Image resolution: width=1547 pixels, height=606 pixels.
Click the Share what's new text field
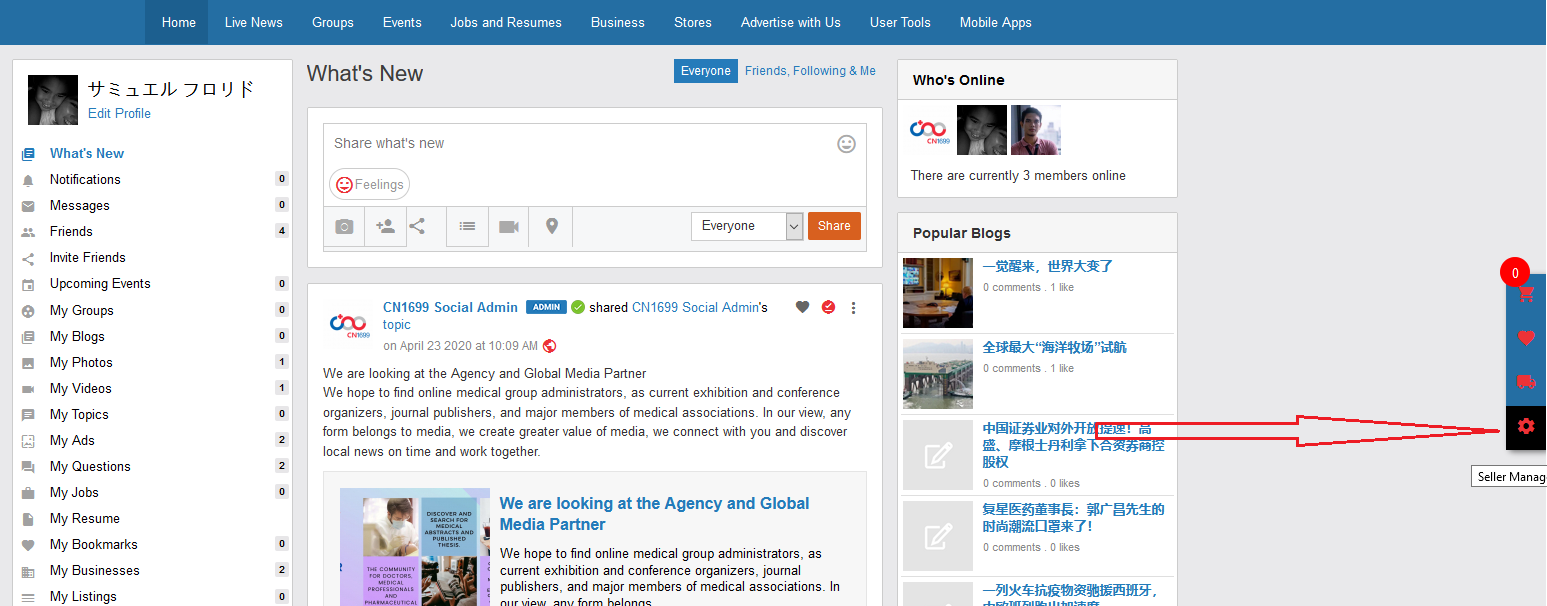click(580, 144)
